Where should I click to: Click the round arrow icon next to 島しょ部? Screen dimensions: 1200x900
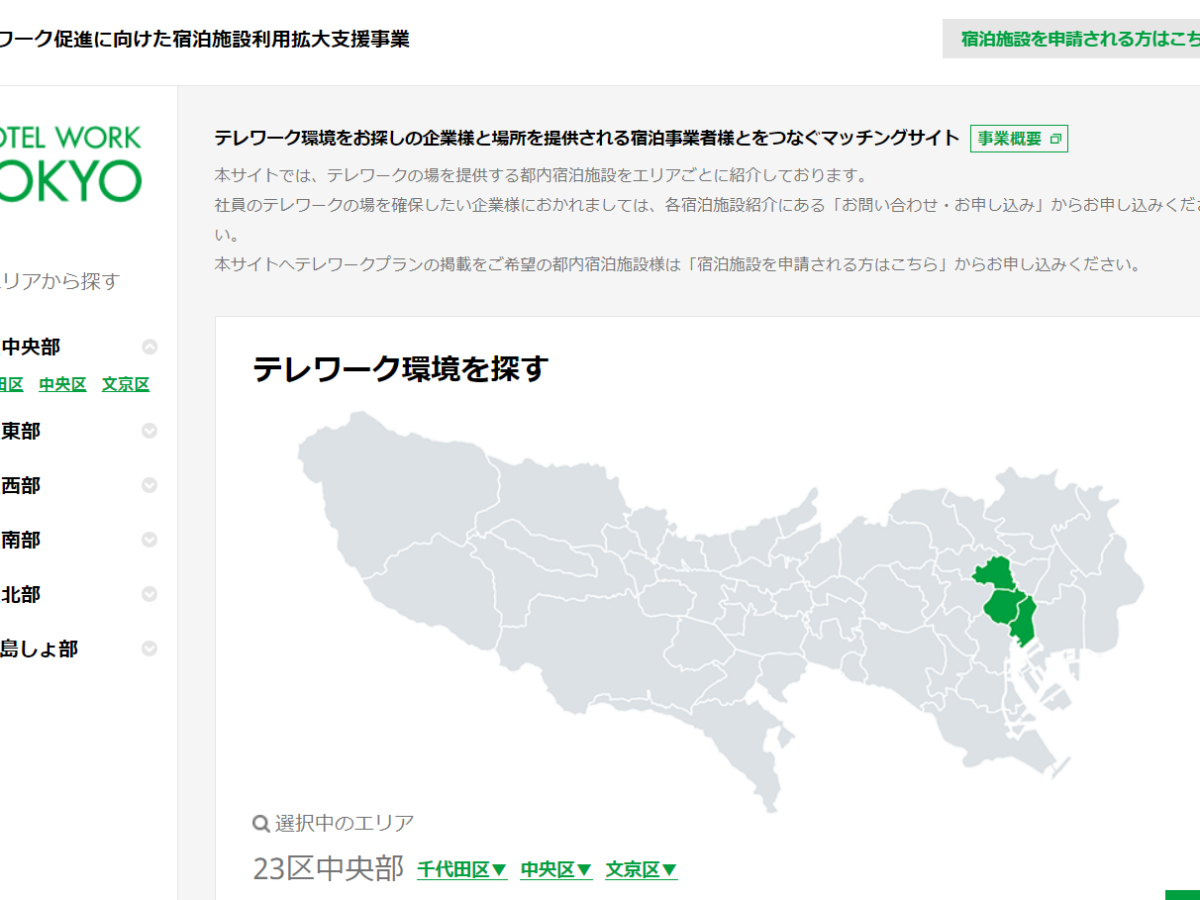[x=149, y=648]
